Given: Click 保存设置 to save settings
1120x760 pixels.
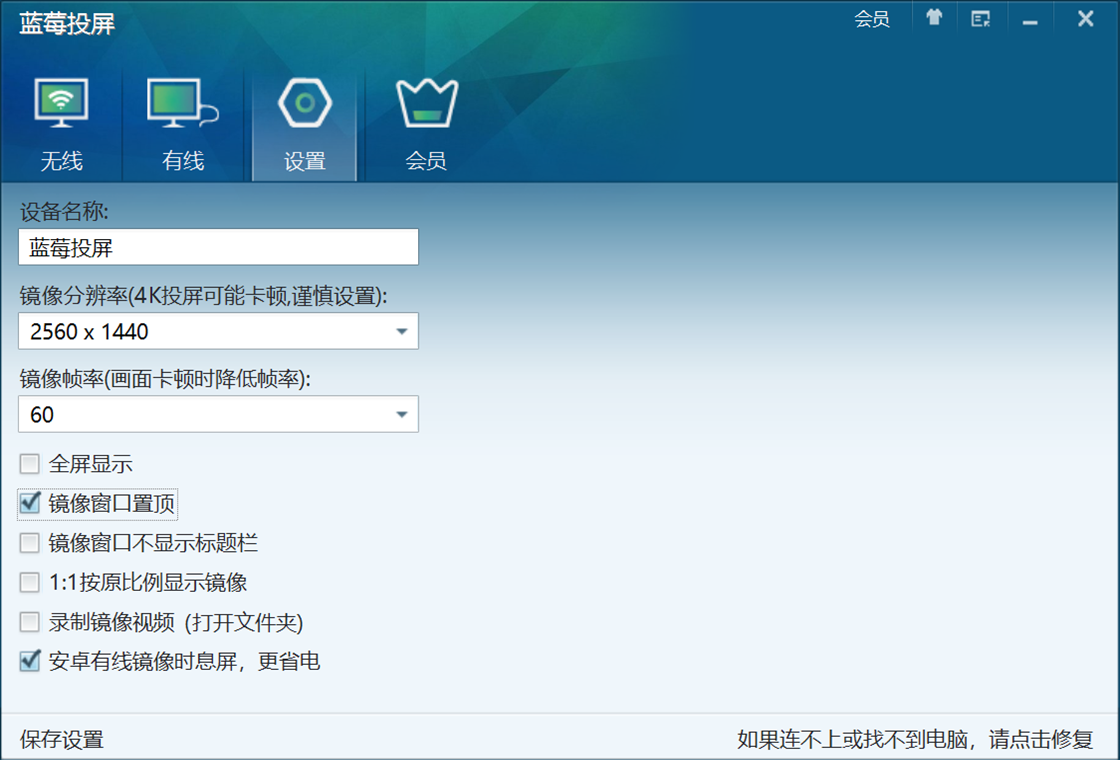Looking at the screenshot, I should (62, 740).
